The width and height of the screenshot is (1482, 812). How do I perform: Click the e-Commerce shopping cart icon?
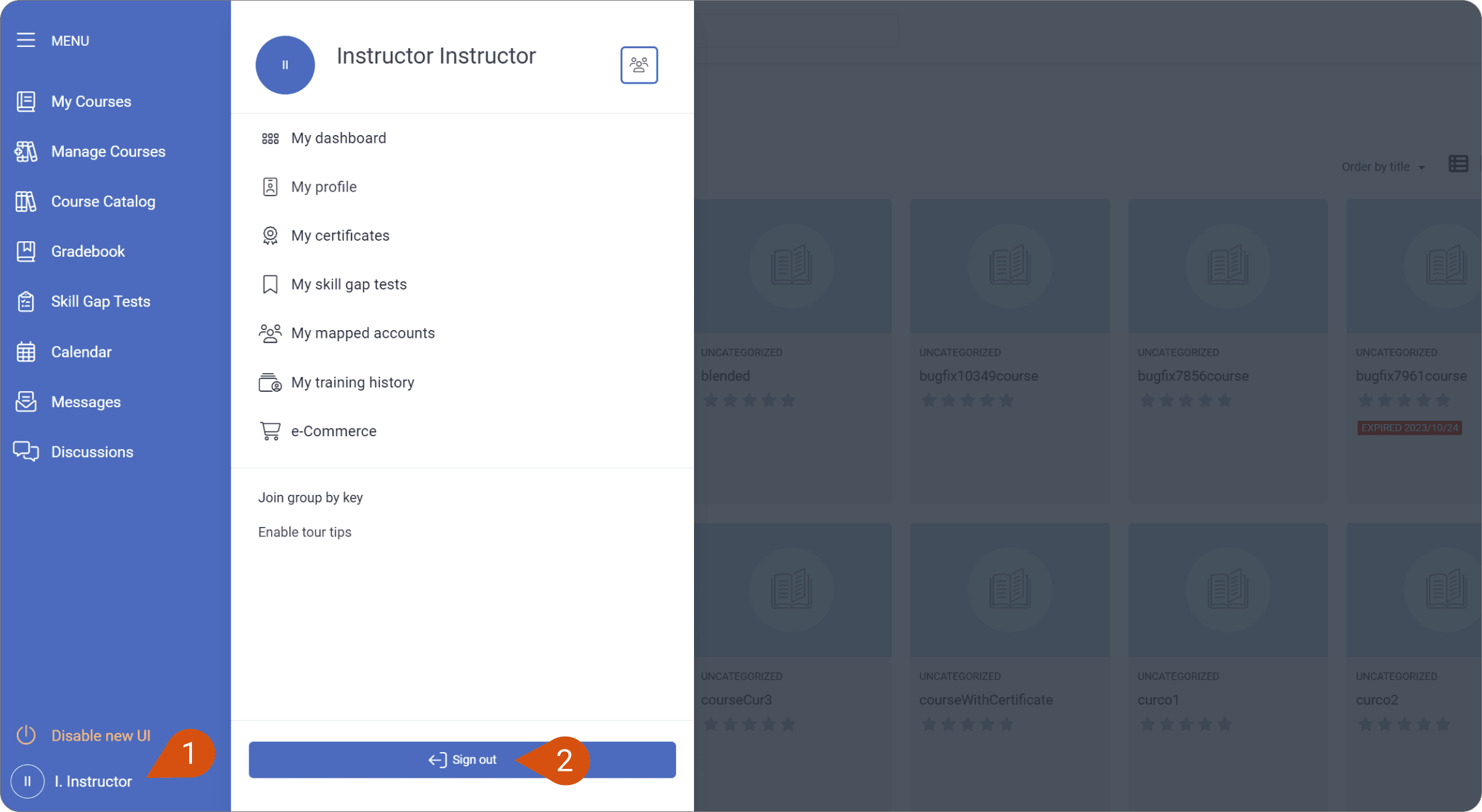[270, 431]
